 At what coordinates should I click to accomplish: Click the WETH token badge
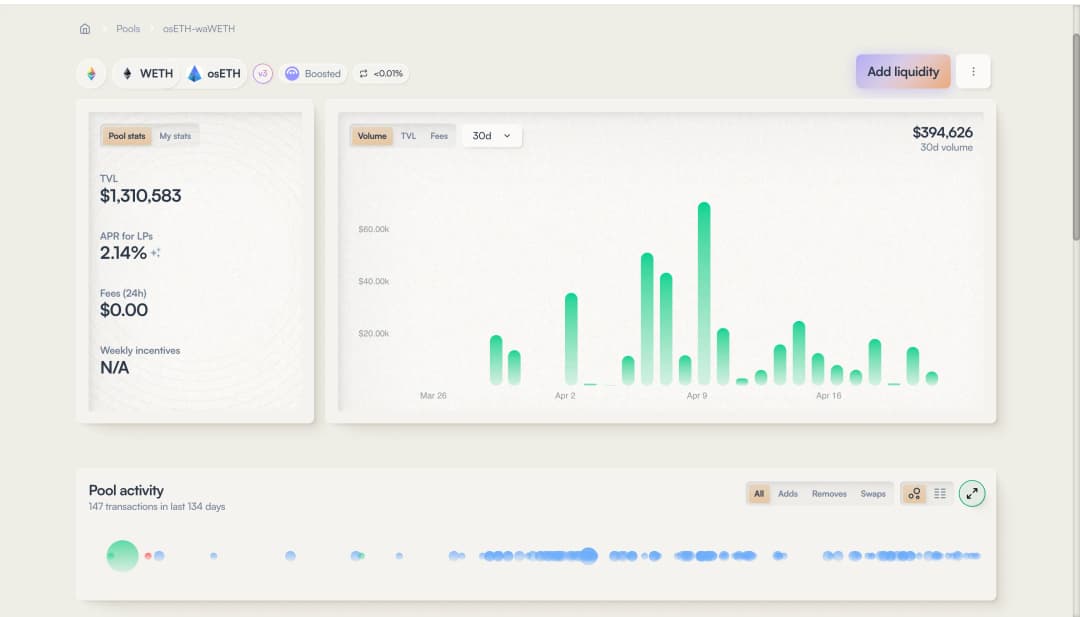pyautogui.click(x=146, y=73)
